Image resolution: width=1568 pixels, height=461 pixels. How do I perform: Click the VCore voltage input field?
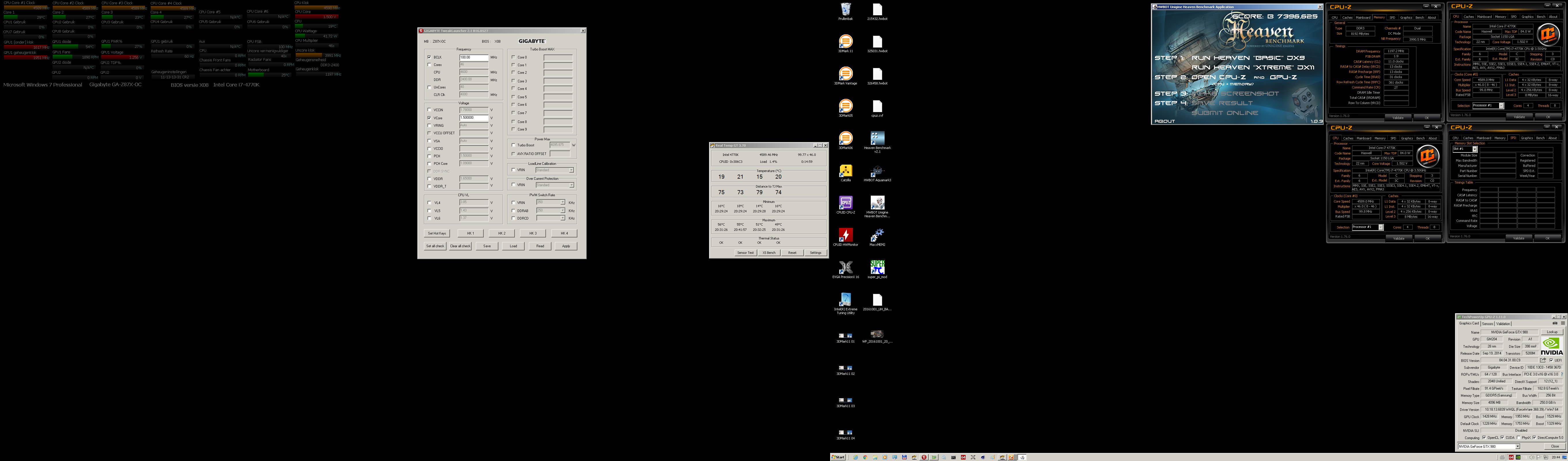tap(474, 118)
